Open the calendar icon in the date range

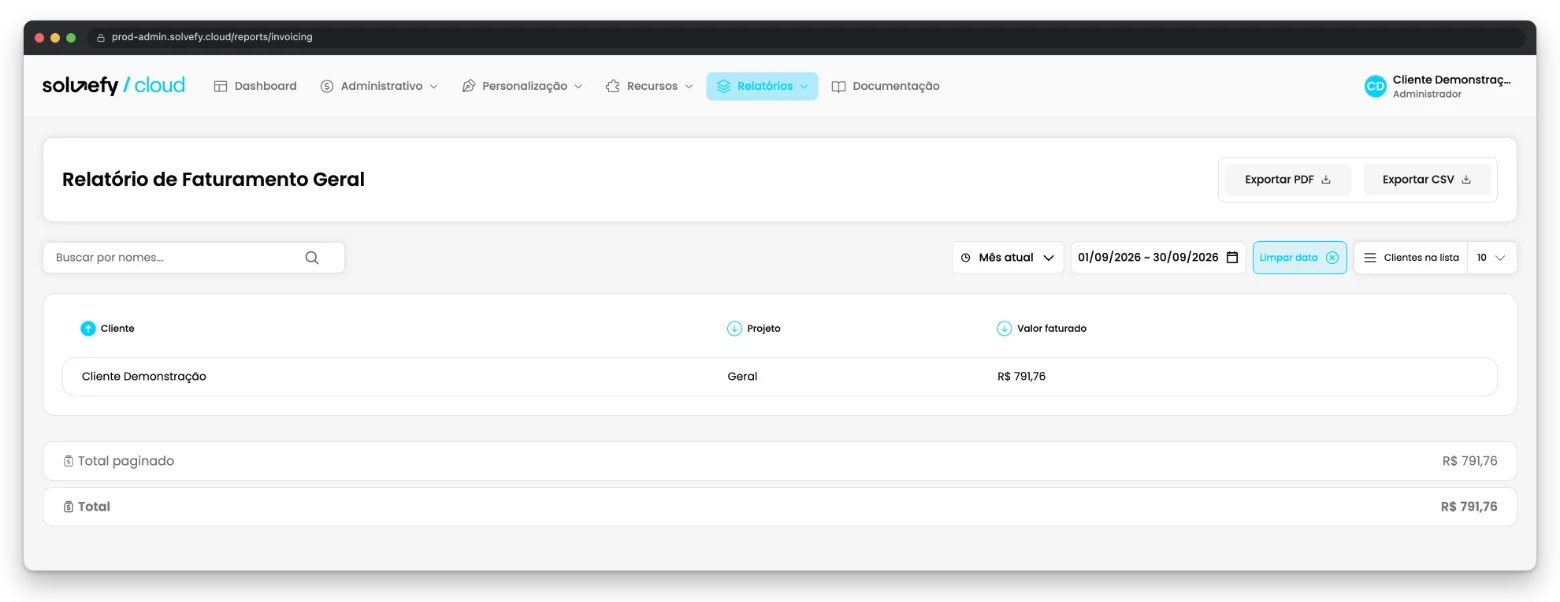pos(1232,257)
